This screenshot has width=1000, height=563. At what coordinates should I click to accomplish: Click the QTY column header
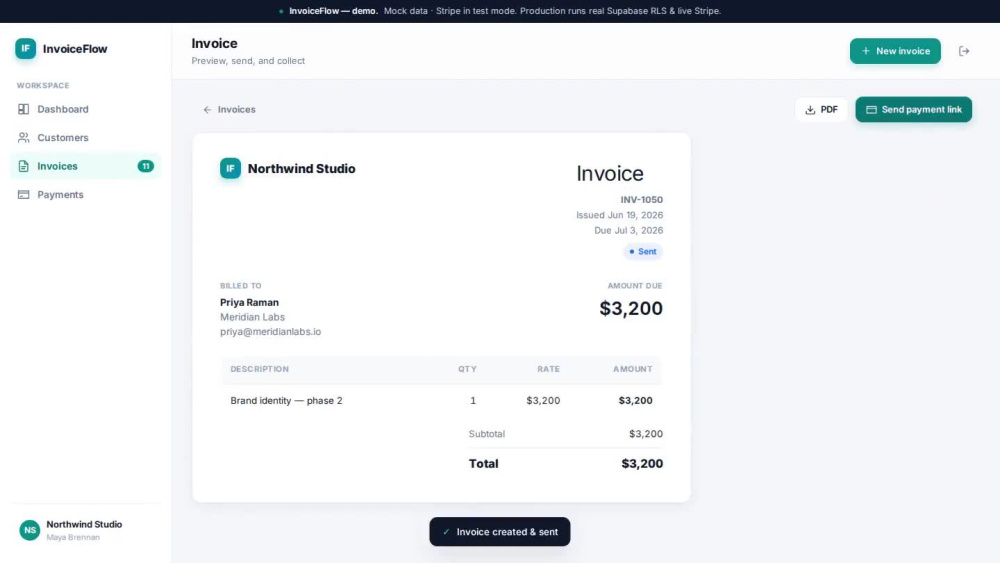(x=467, y=369)
